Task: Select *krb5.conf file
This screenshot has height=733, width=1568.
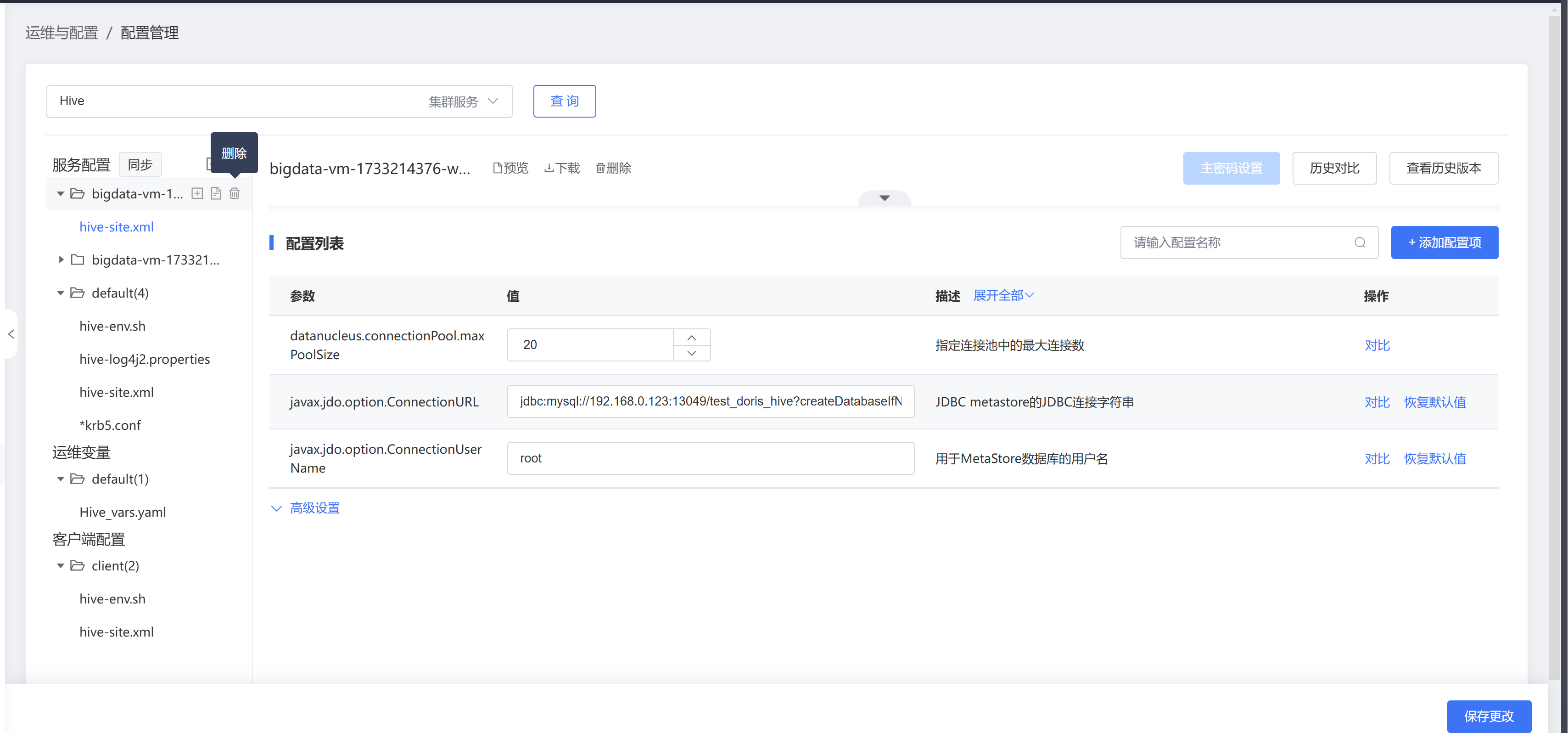Action: pyautogui.click(x=110, y=425)
